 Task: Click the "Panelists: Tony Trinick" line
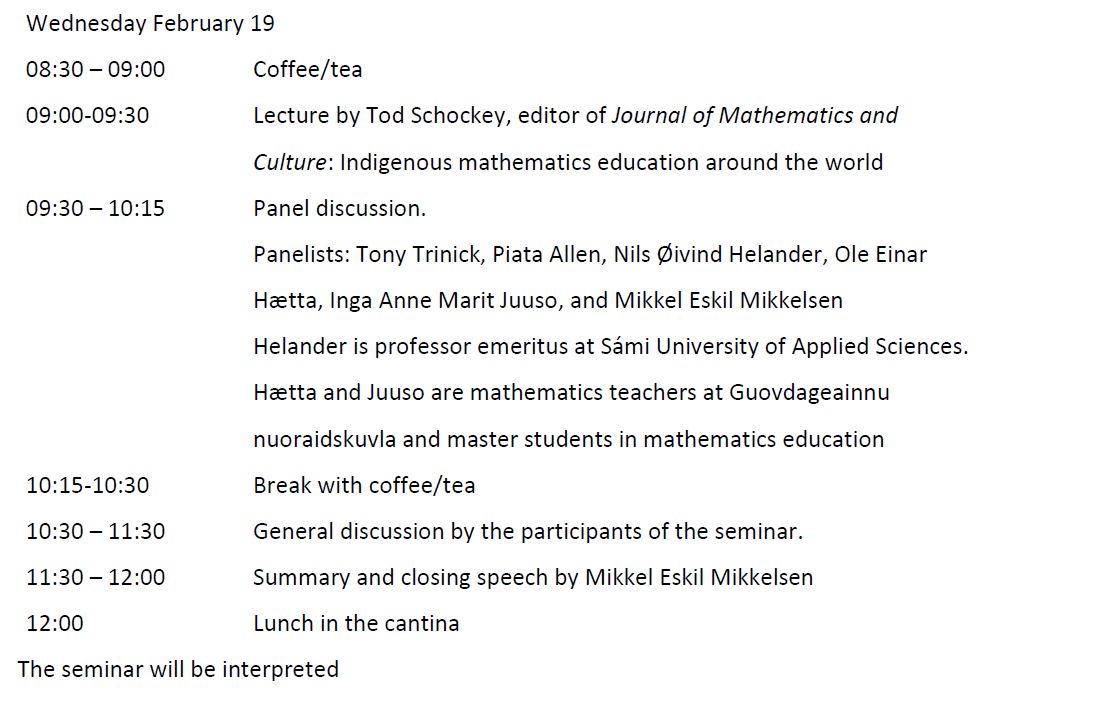(590, 254)
